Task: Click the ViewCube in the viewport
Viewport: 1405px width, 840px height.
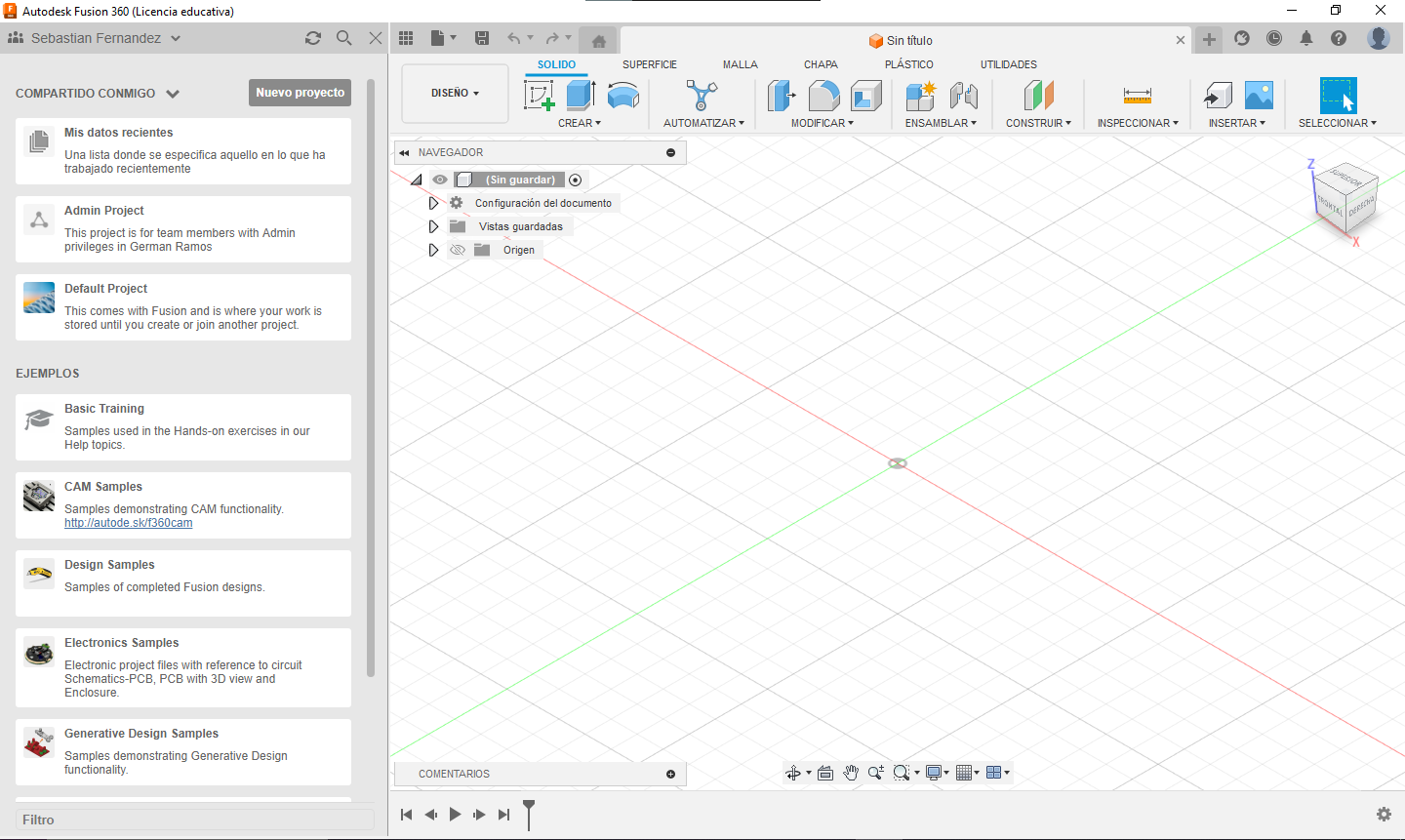Action: pos(1345,198)
